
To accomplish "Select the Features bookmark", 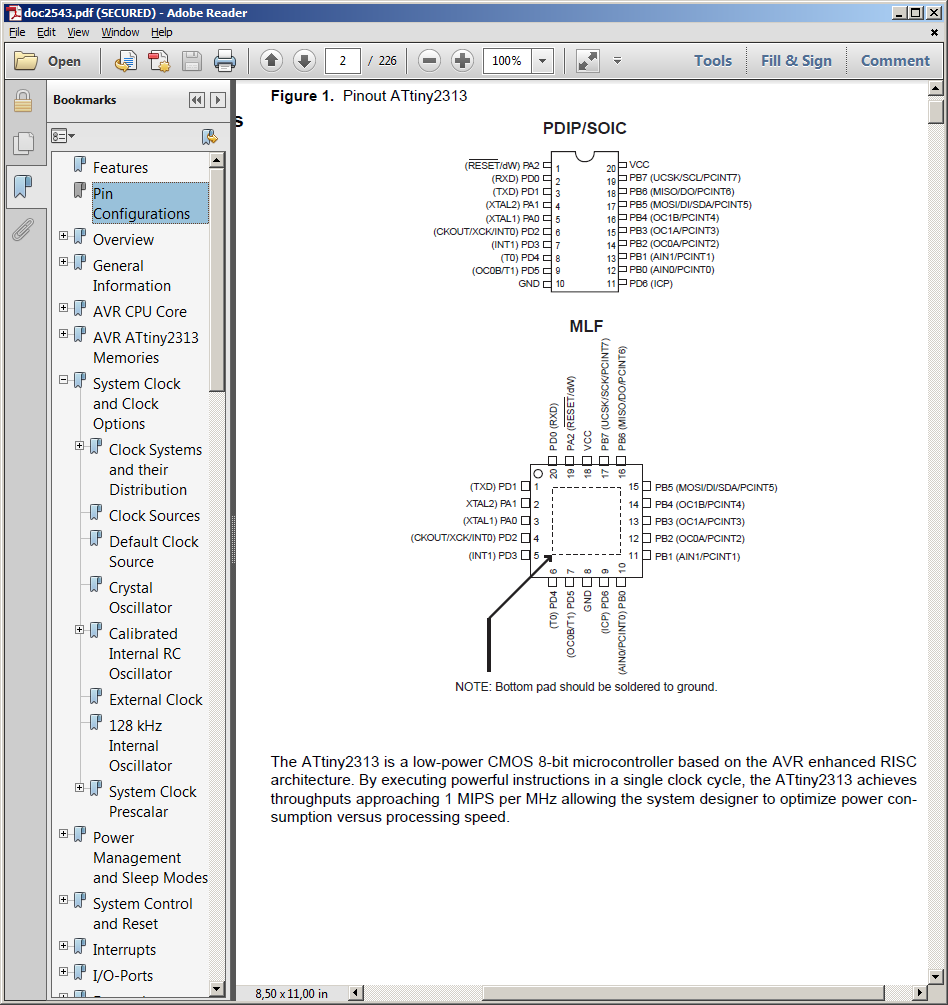I will pos(121,168).
